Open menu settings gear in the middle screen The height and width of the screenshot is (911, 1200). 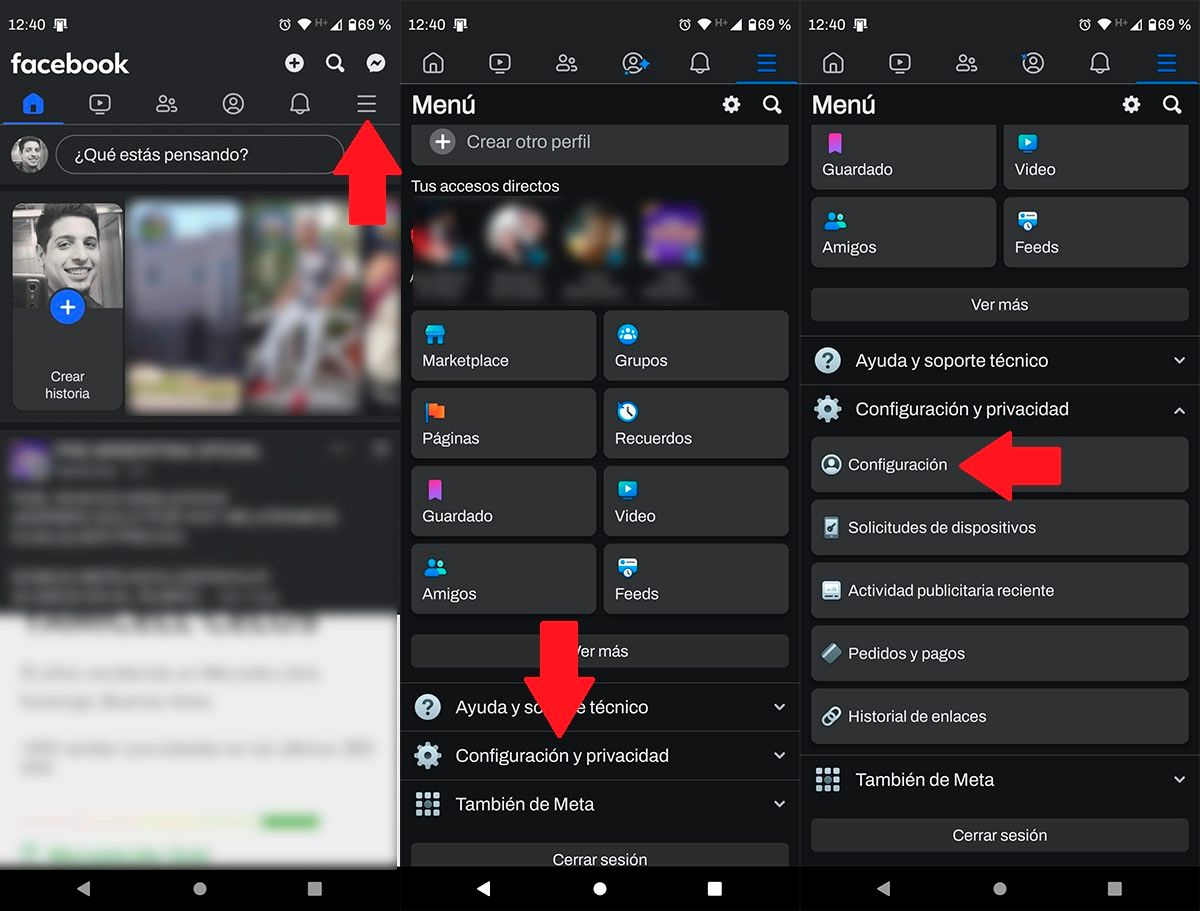pyautogui.click(x=732, y=104)
